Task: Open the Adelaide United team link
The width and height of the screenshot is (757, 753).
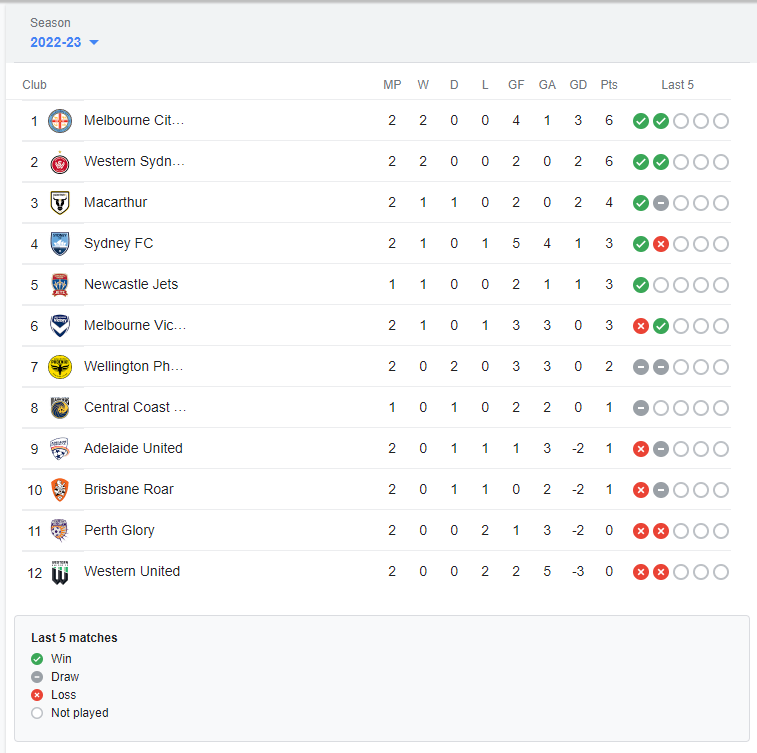Action: pyautogui.click(x=133, y=448)
